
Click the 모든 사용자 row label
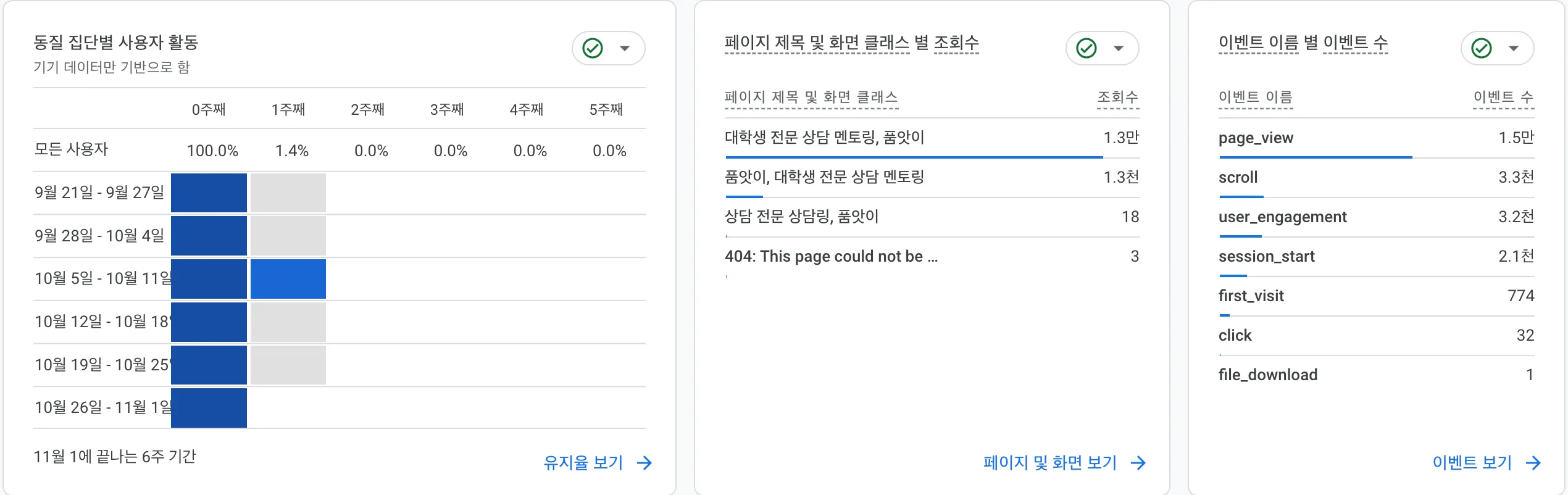click(x=71, y=149)
